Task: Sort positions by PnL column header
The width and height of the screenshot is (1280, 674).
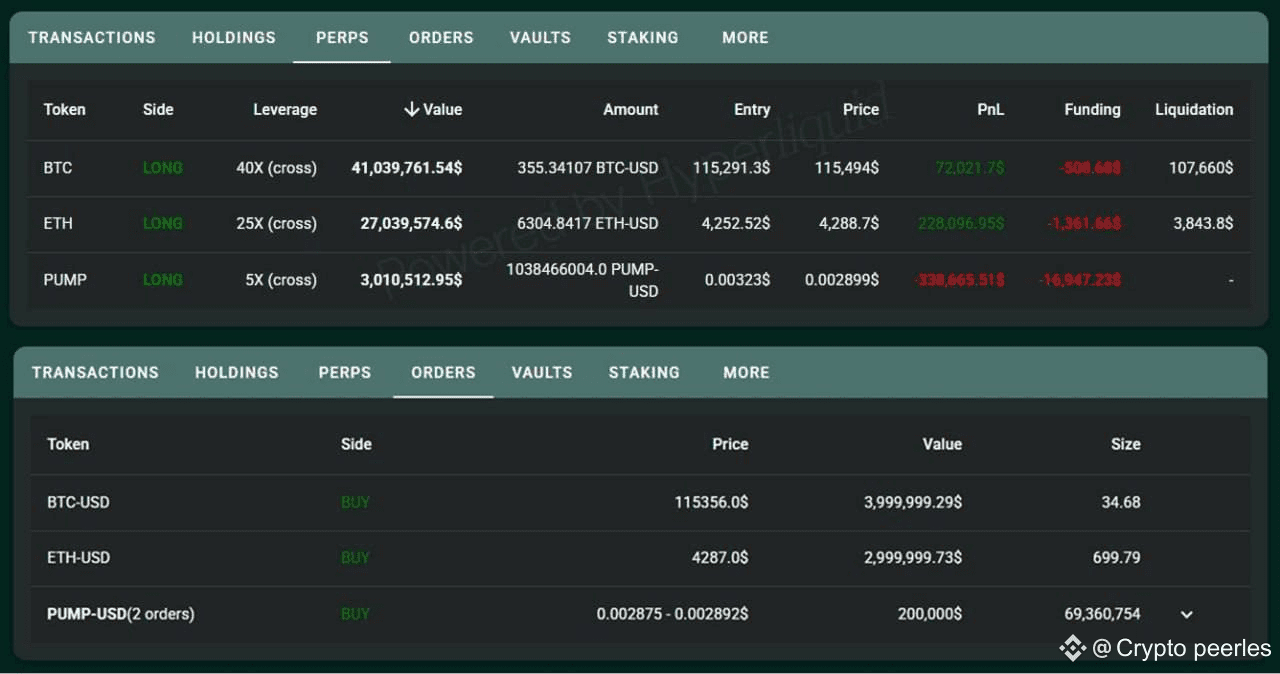Action: [990, 110]
